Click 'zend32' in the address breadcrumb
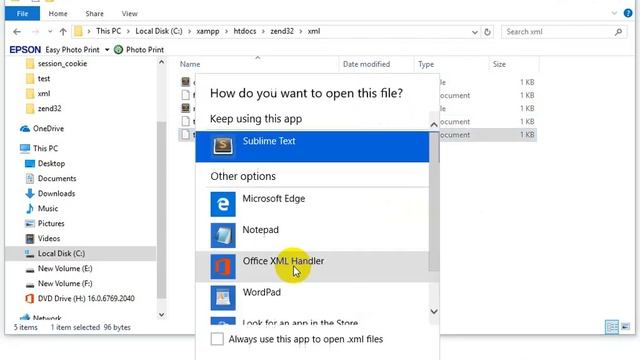This screenshot has height=360, width=640. pyautogui.click(x=282, y=31)
